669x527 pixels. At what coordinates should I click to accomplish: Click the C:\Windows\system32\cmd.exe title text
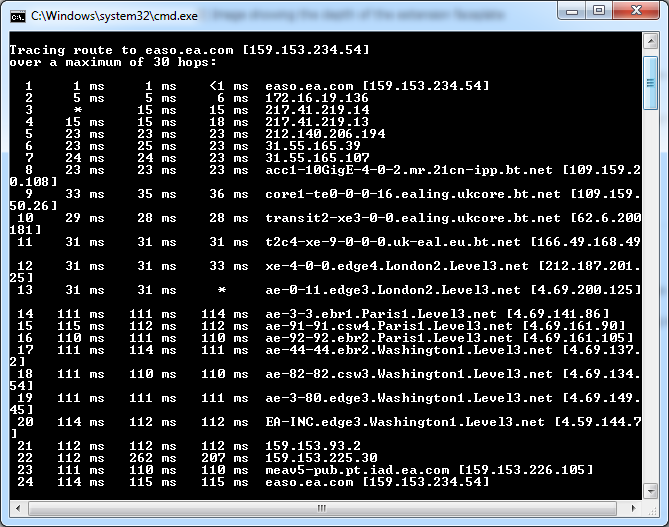tap(114, 16)
